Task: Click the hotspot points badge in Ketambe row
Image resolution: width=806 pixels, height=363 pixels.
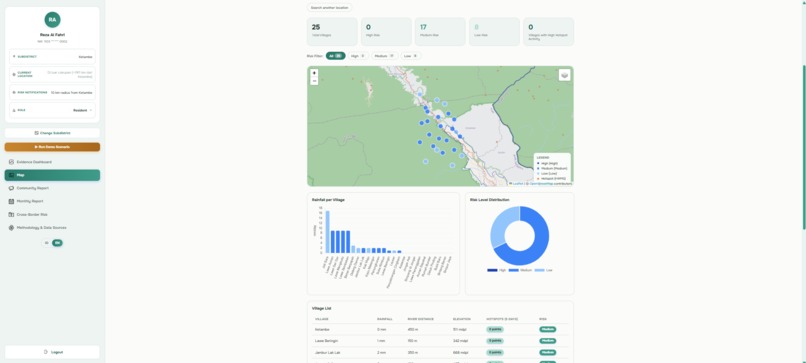Action: pos(495,329)
